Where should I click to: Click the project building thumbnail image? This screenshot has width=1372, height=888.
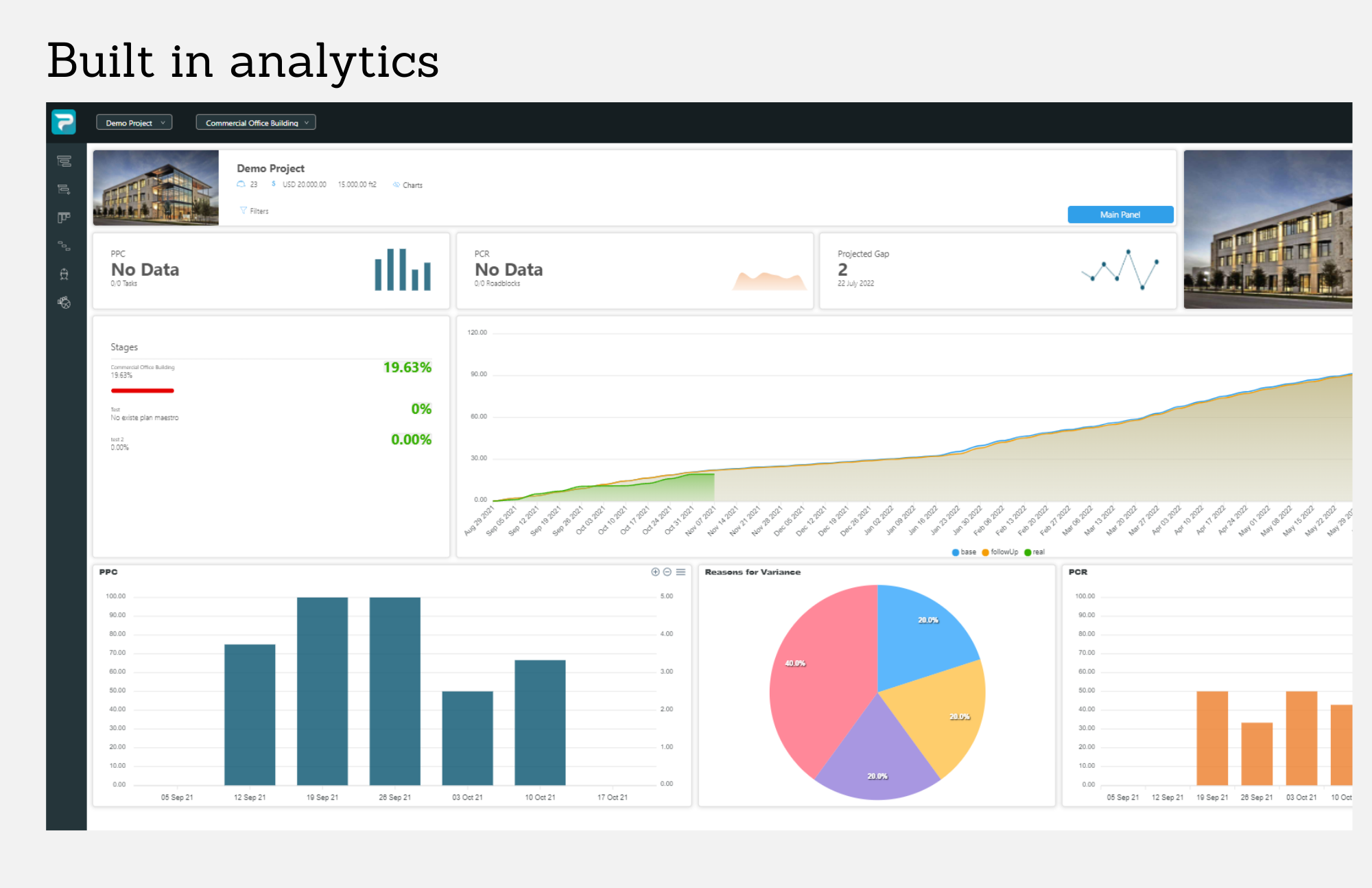tap(156, 187)
